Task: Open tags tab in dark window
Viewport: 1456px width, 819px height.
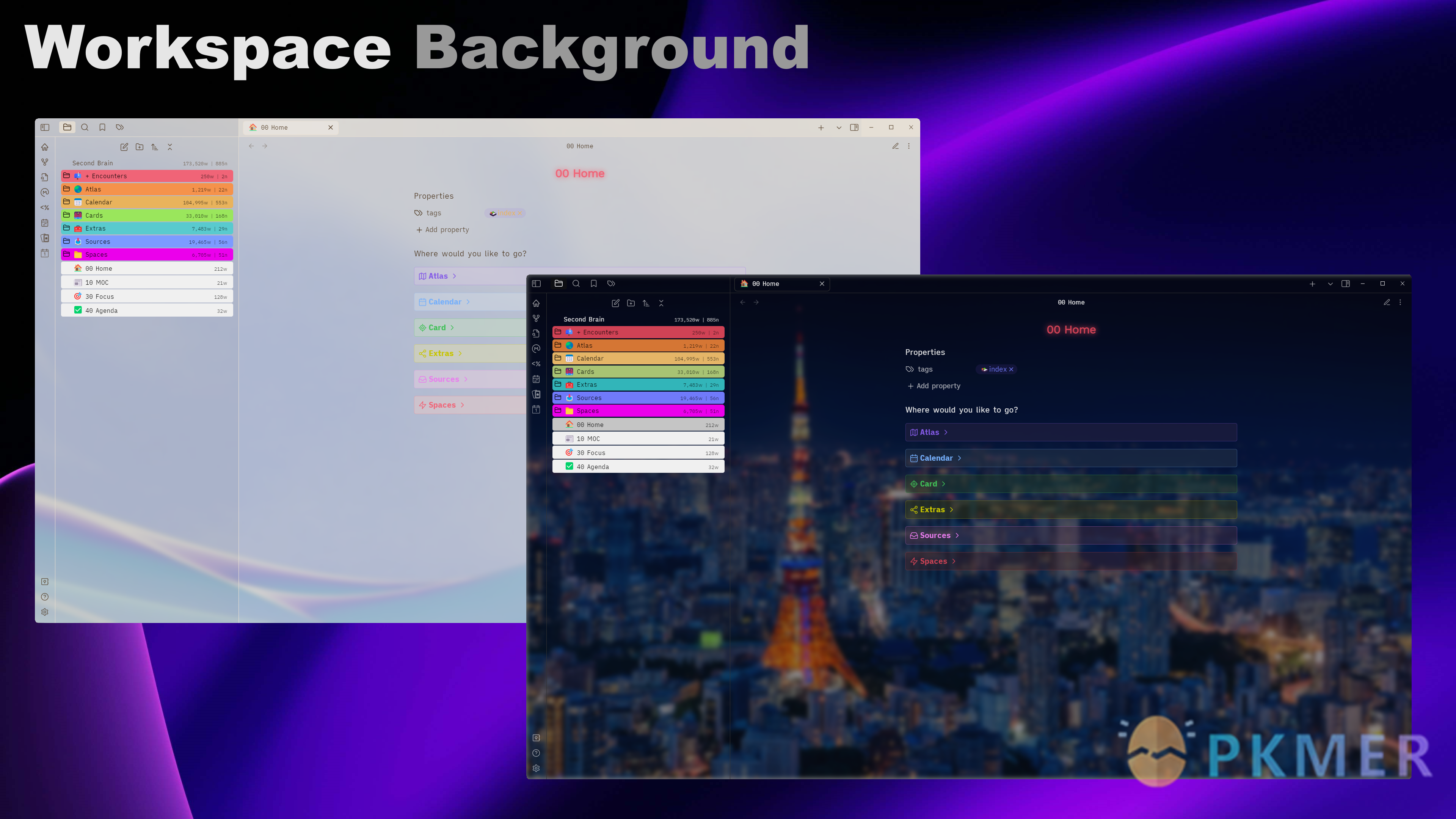Action: point(611,284)
